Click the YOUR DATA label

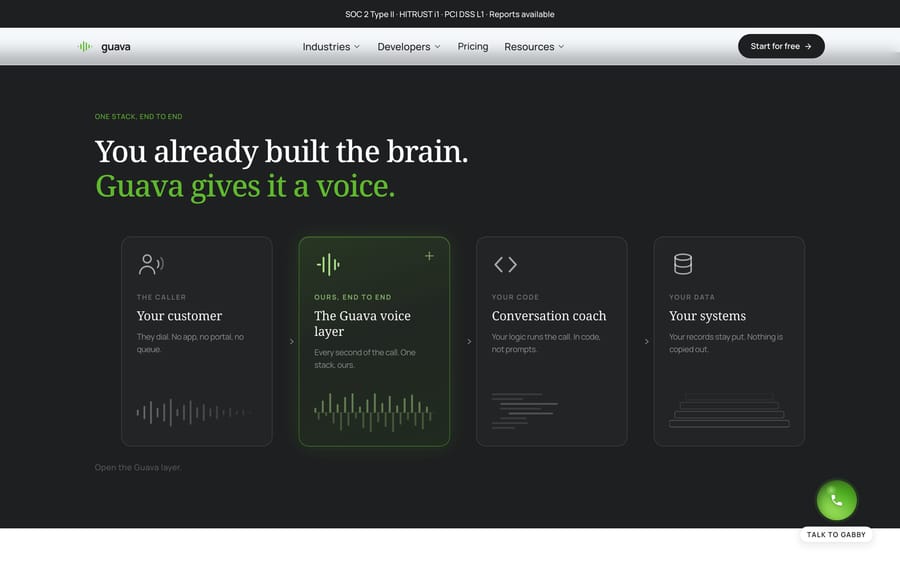coord(692,297)
